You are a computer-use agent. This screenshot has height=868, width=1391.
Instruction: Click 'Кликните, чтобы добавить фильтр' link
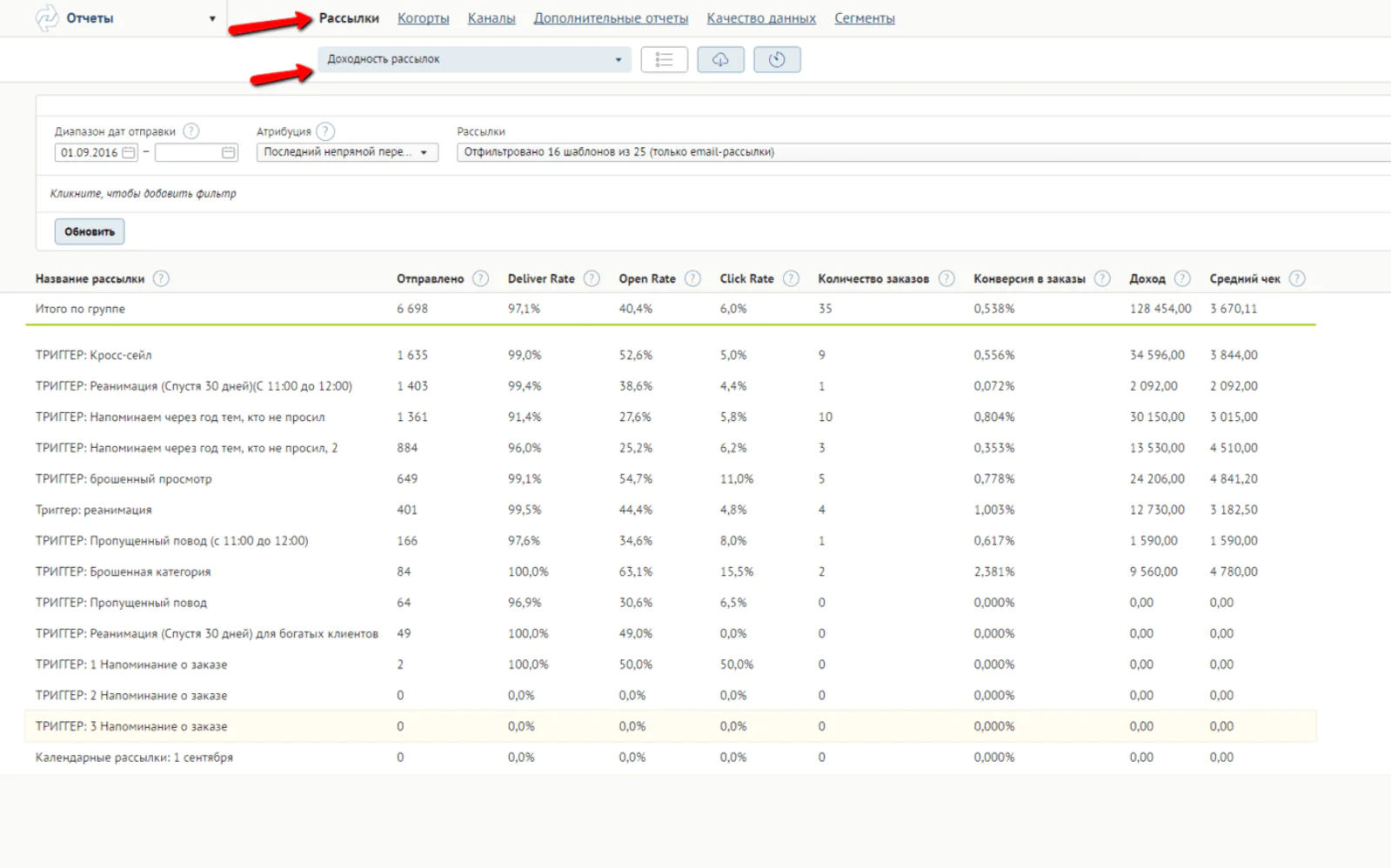pyautogui.click(x=144, y=193)
